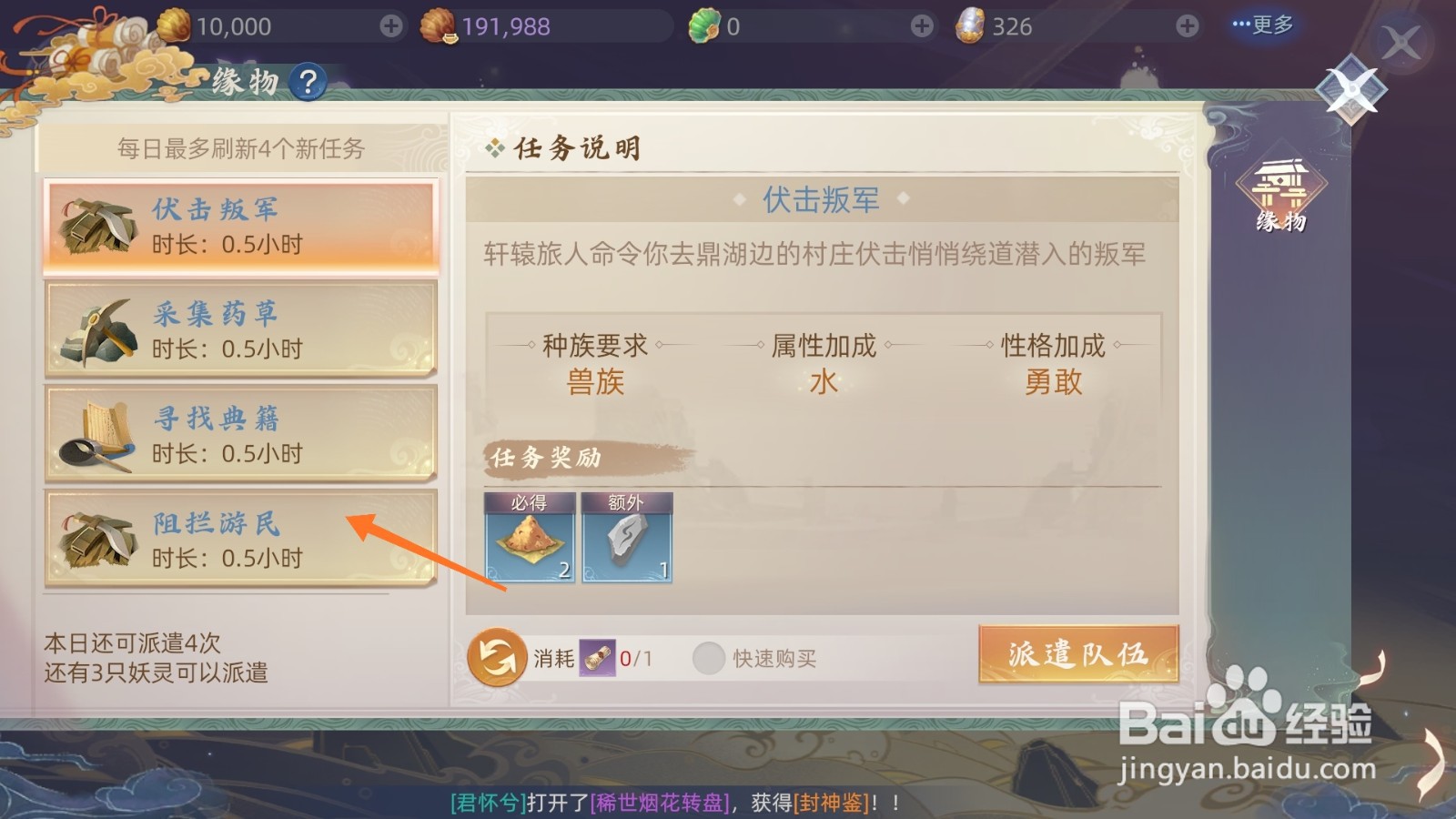Open the 额外 bonus reward item

tap(627, 537)
